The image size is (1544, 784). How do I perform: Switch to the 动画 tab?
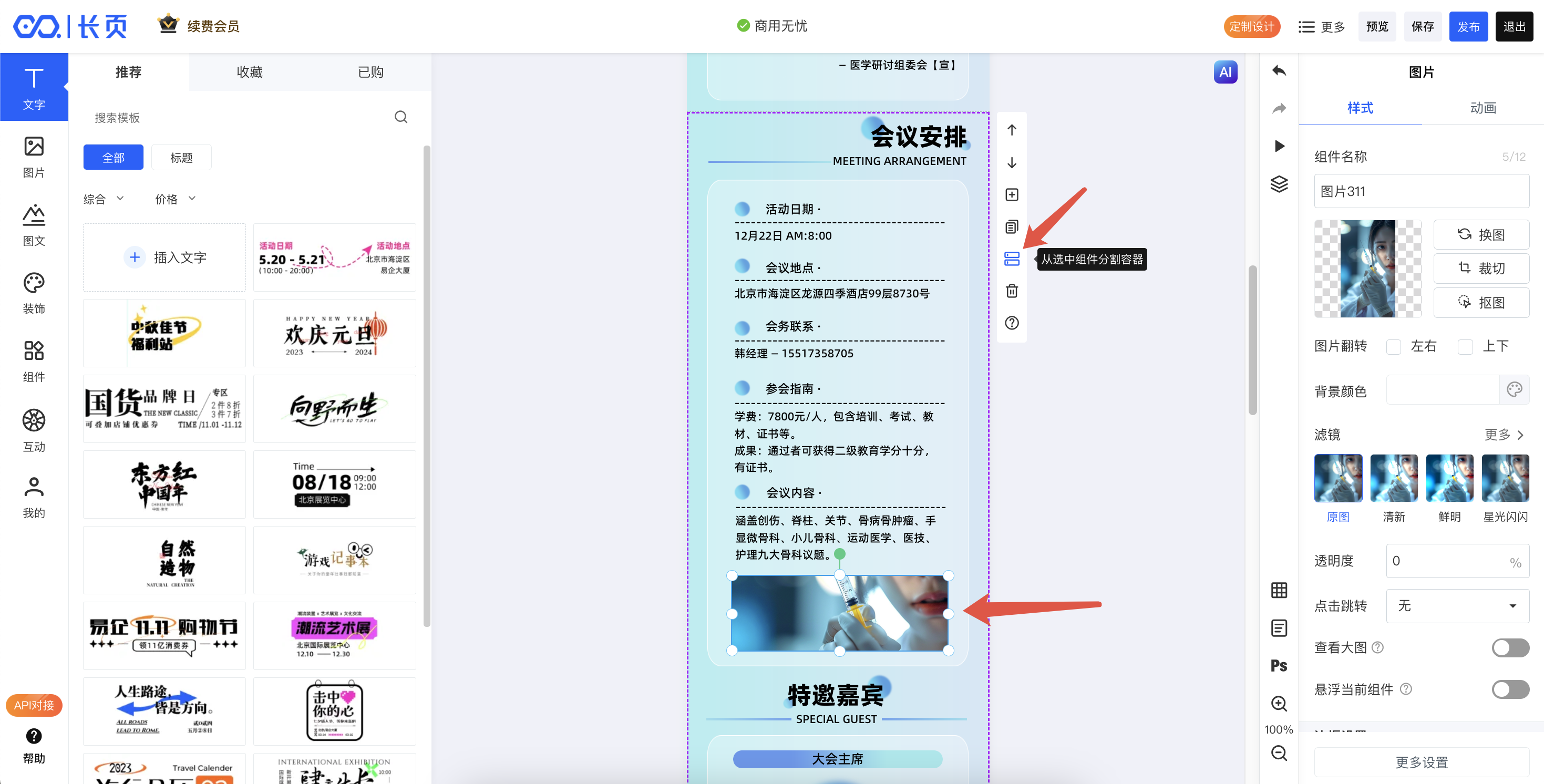1483,108
